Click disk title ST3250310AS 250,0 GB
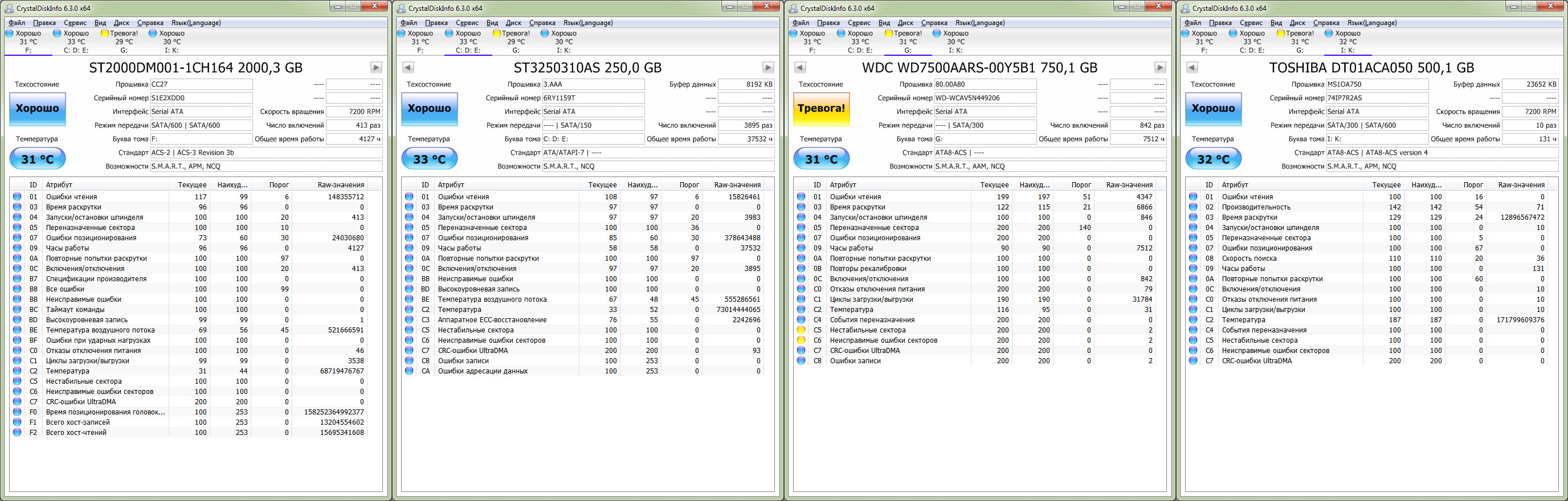The image size is (1568, 501). [587, 68]
